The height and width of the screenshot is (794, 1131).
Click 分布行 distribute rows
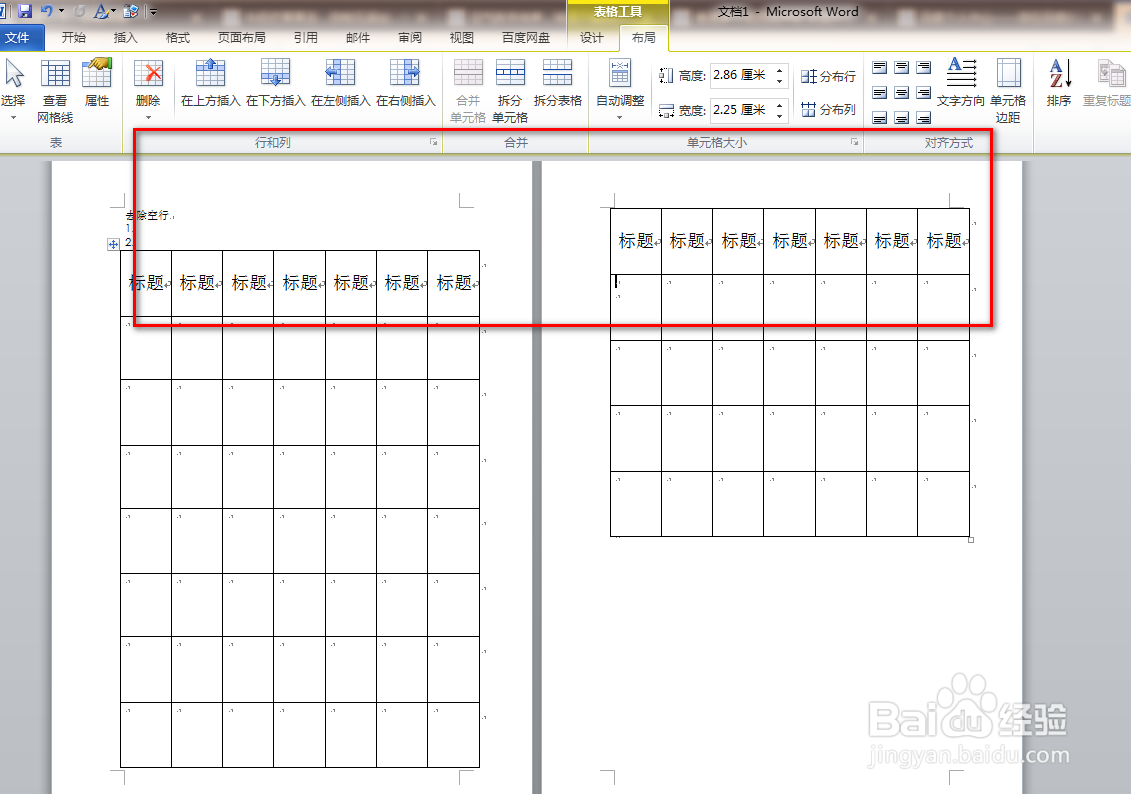point(828,76)
